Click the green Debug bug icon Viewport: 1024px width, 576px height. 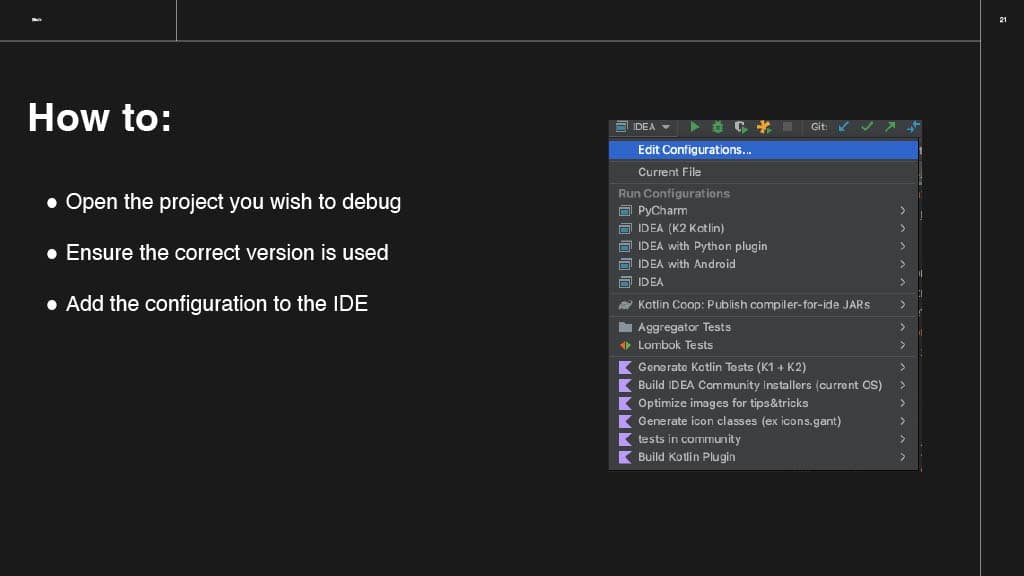coord(717,127)
